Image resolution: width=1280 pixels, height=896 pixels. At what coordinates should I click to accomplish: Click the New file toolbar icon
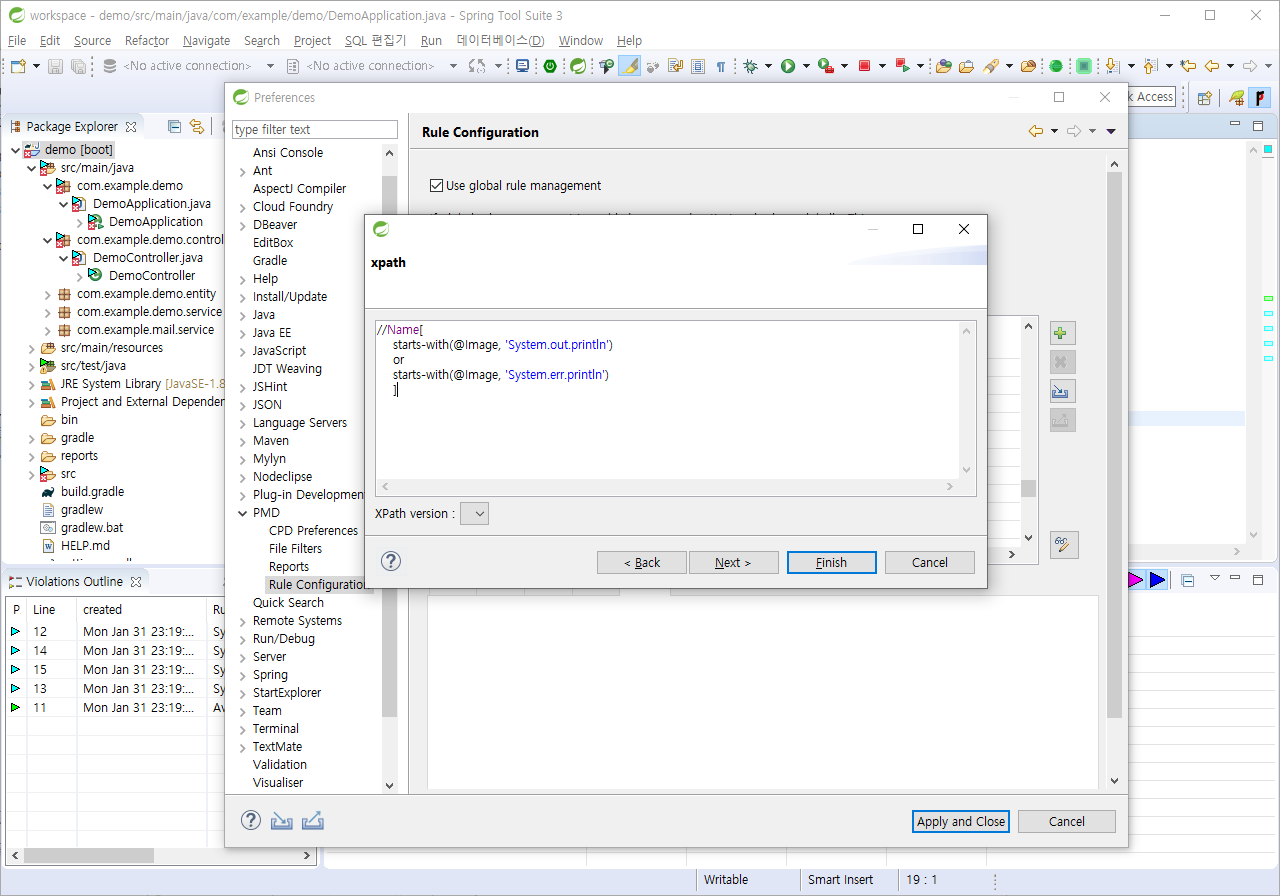pyautogui.click(x=19, y=66)
